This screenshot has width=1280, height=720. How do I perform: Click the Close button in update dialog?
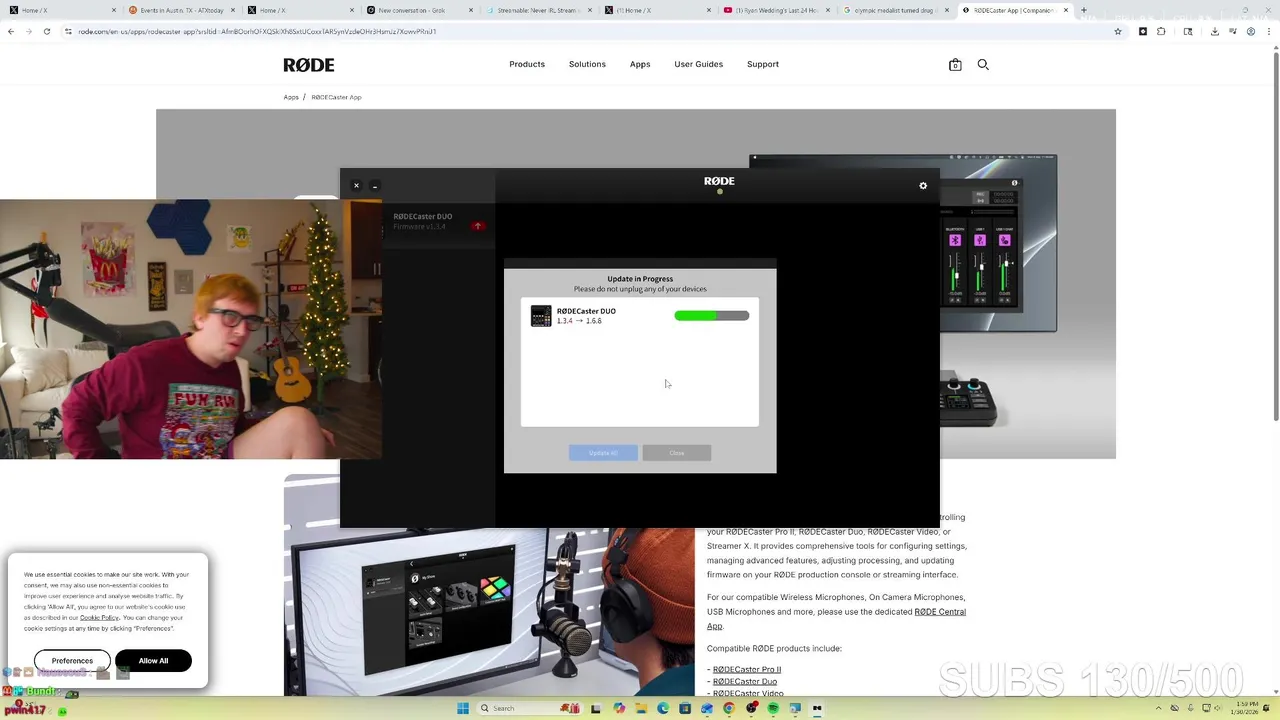click(x=677, y=453)
